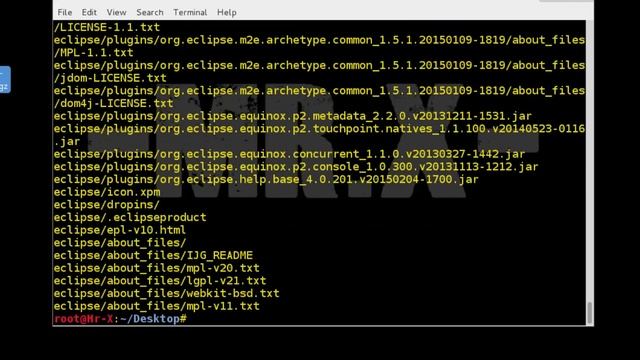Click the equinox.p2.touchpoint.natives line

[319, 129]
